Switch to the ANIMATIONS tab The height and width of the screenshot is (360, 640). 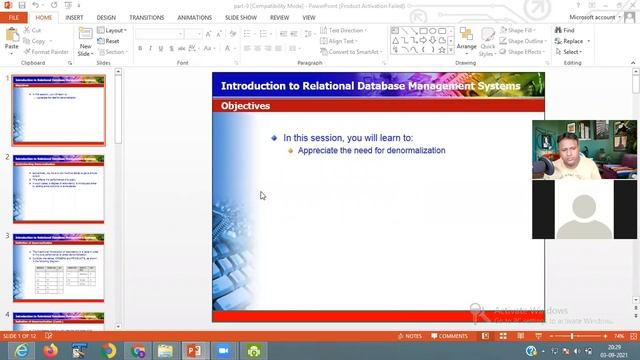pyautogui.click(x=195, y=18)
